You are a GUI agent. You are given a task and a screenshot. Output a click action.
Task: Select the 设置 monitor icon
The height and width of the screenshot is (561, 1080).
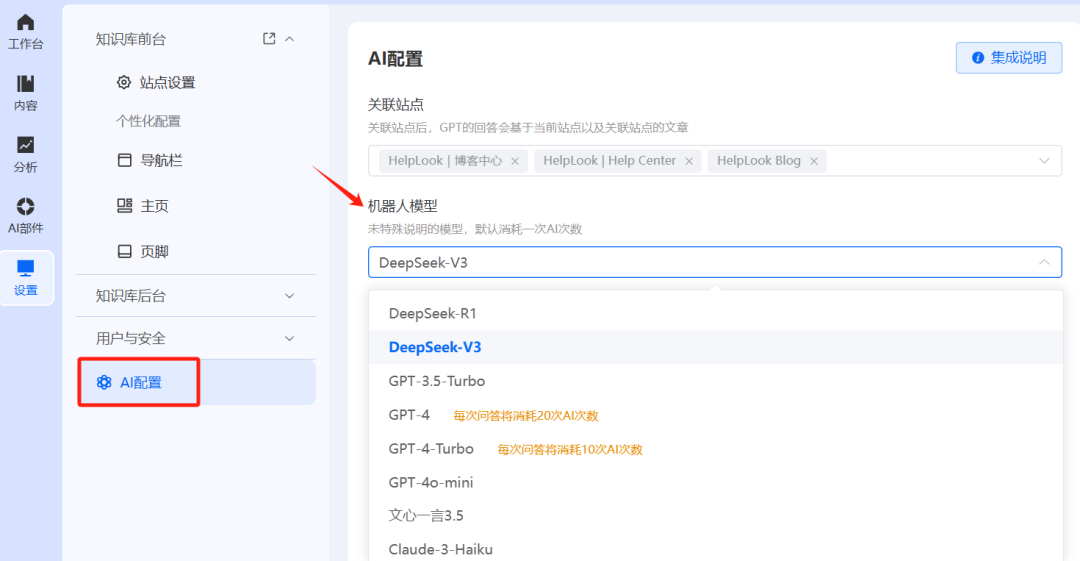click(25, 268)
